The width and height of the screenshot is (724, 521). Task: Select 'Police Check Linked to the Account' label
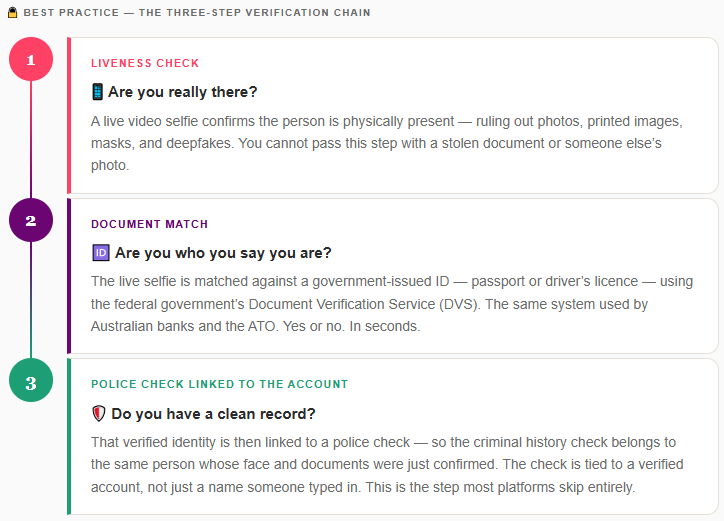(219, 384)
